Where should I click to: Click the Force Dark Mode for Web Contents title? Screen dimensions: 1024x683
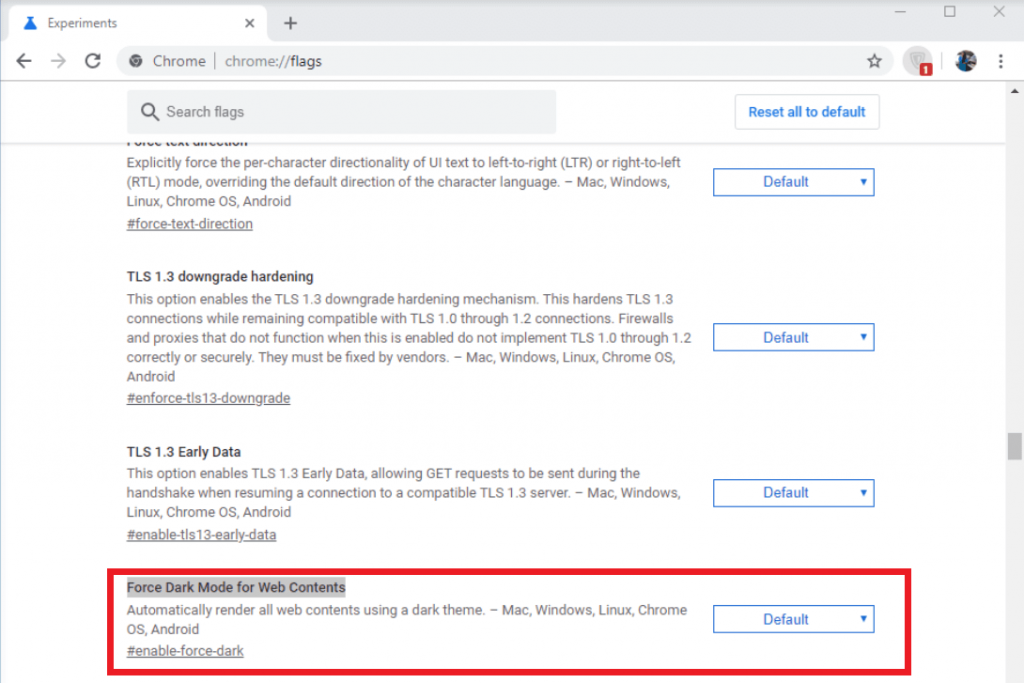[236, 587]
